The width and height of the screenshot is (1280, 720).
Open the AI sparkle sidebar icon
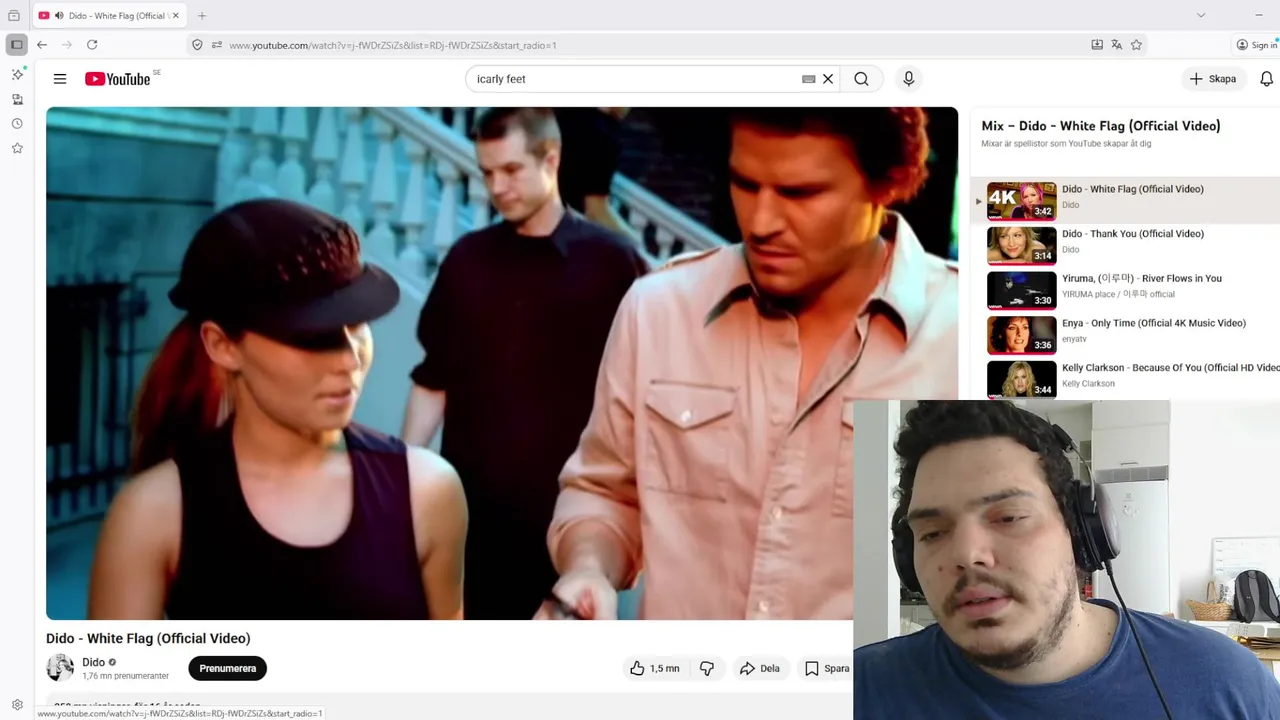(17, 74)
